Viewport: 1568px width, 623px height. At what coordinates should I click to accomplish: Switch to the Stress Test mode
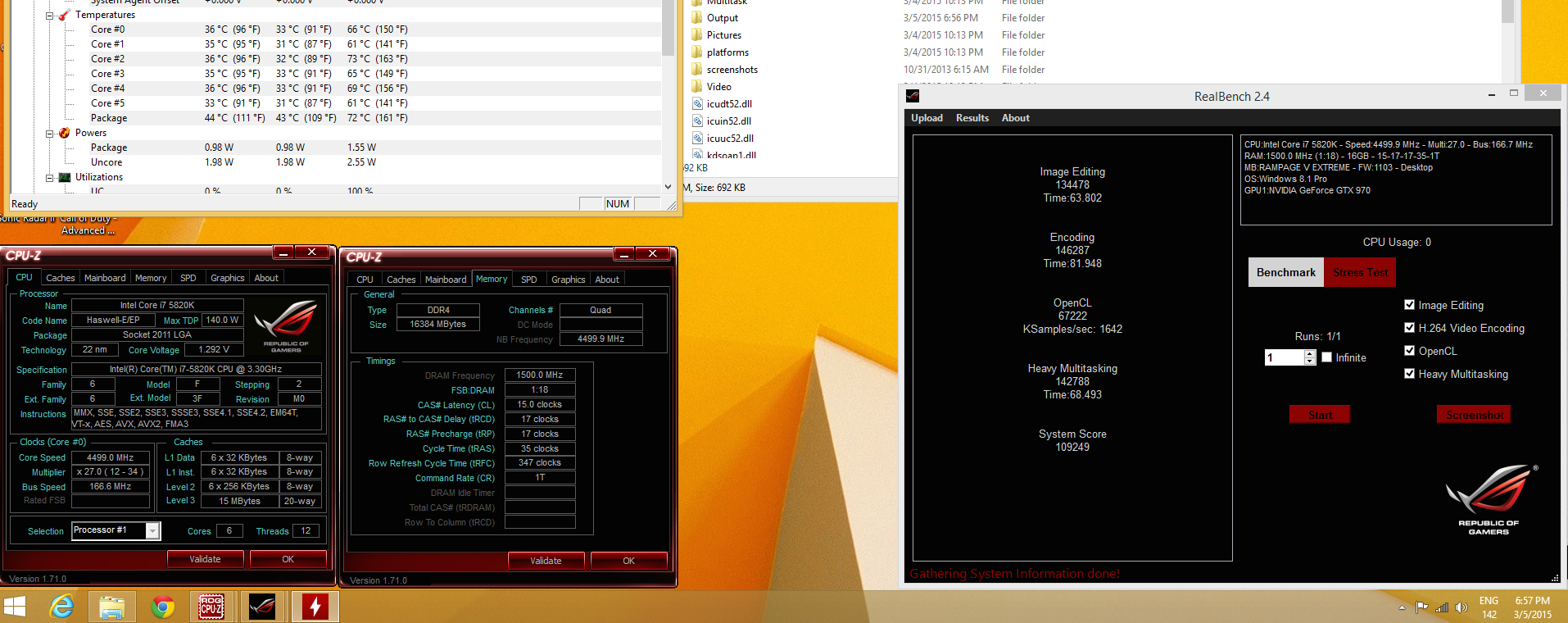click(1360, 272)
